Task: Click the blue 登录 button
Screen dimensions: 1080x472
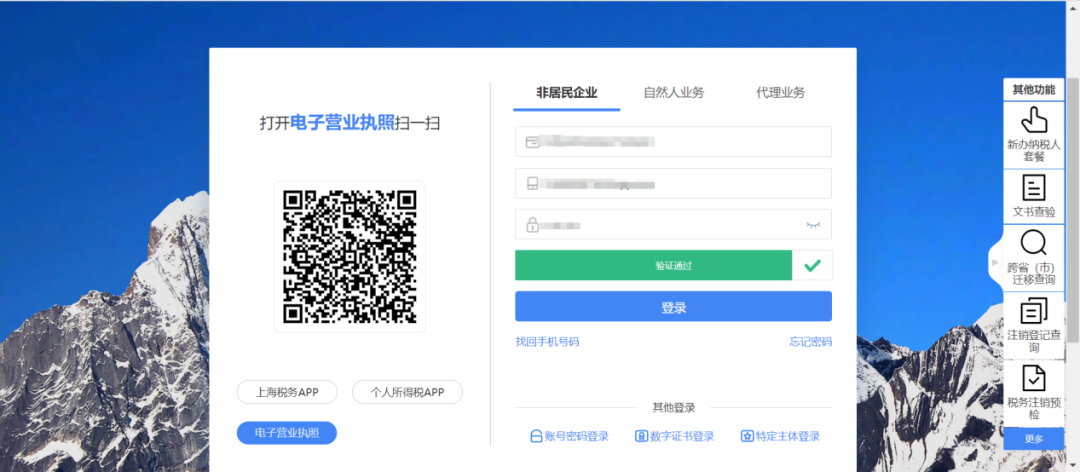Action: [x=673, y=307]
